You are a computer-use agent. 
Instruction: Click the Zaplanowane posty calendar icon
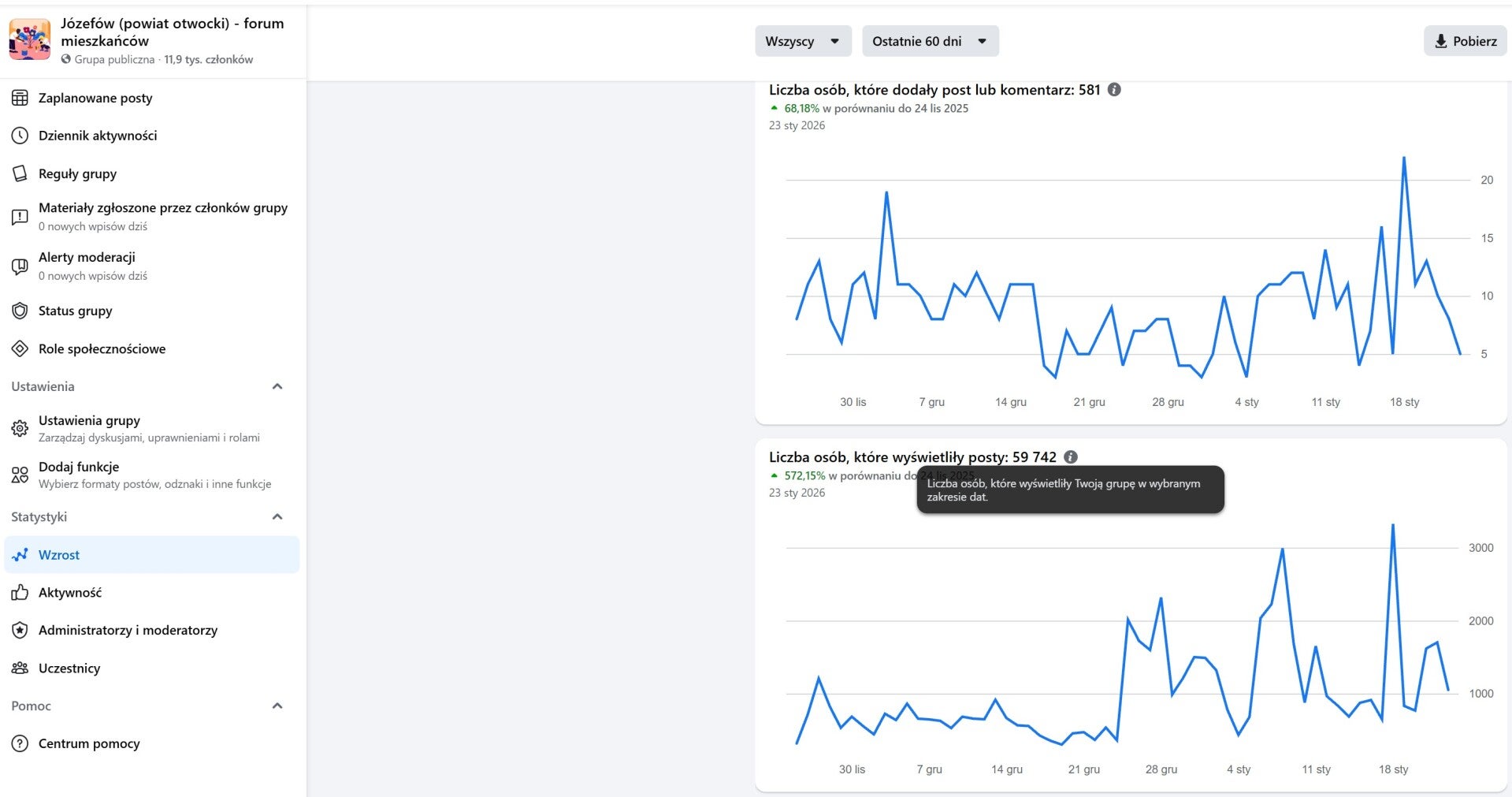[x=20, y=98]
